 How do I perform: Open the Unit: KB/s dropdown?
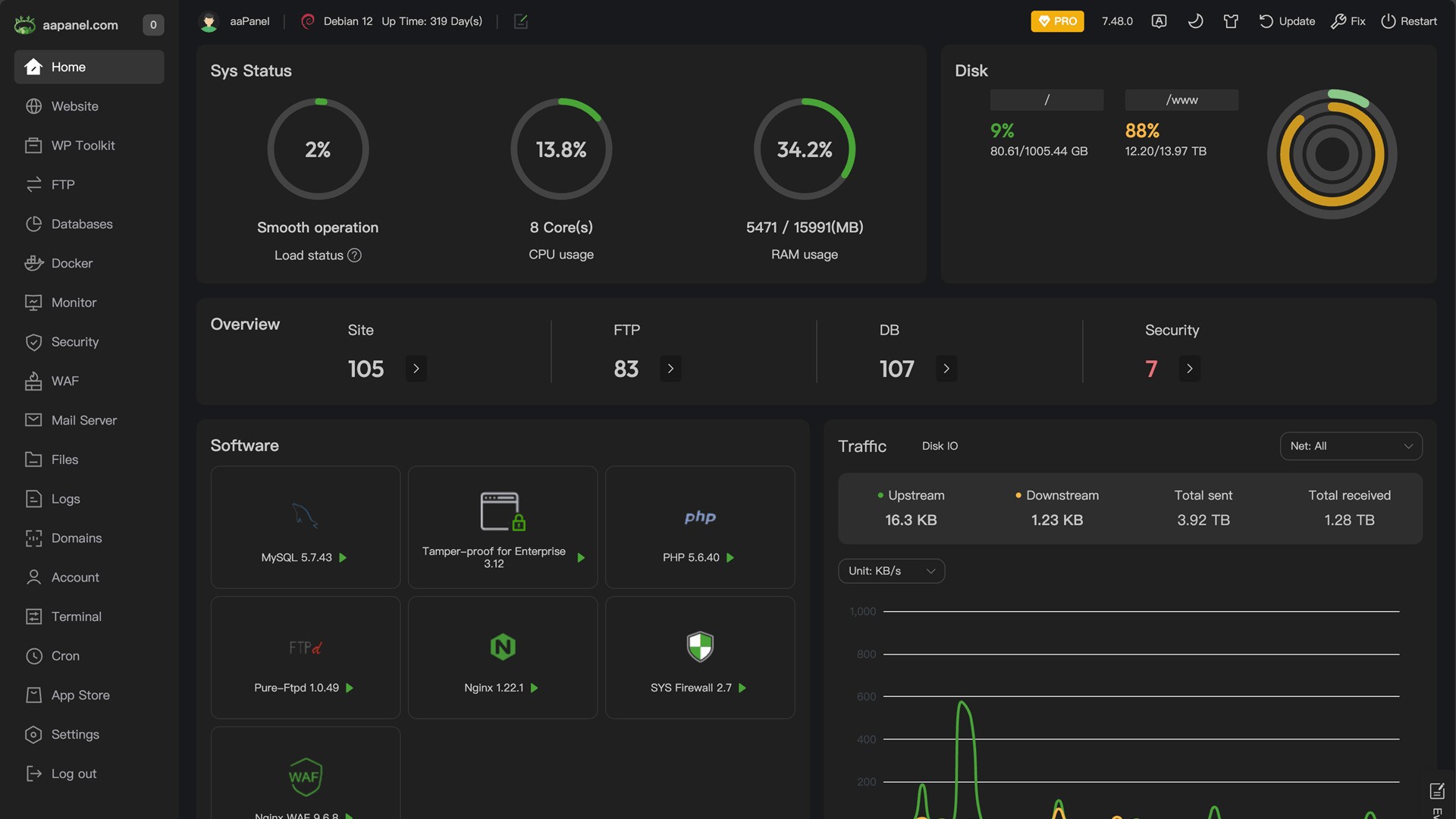point(892,571)
